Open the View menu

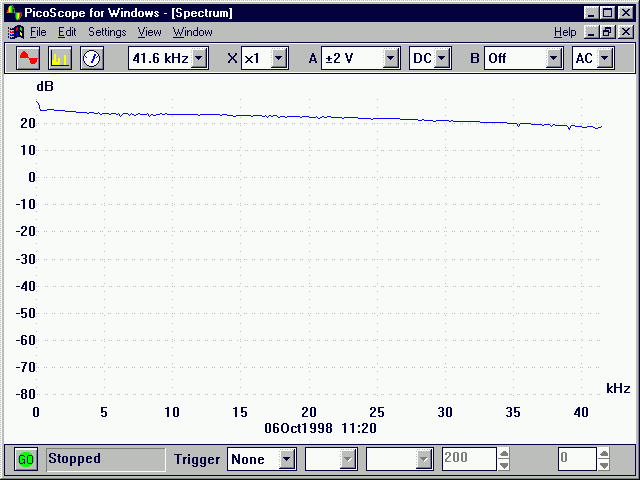click(x=149, y=32)
